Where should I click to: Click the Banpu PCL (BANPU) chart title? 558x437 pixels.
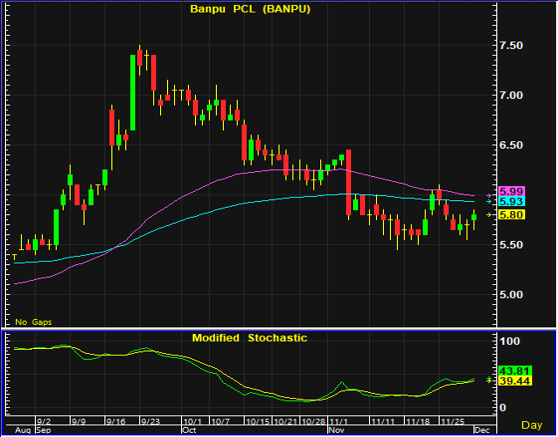point(250,9)
